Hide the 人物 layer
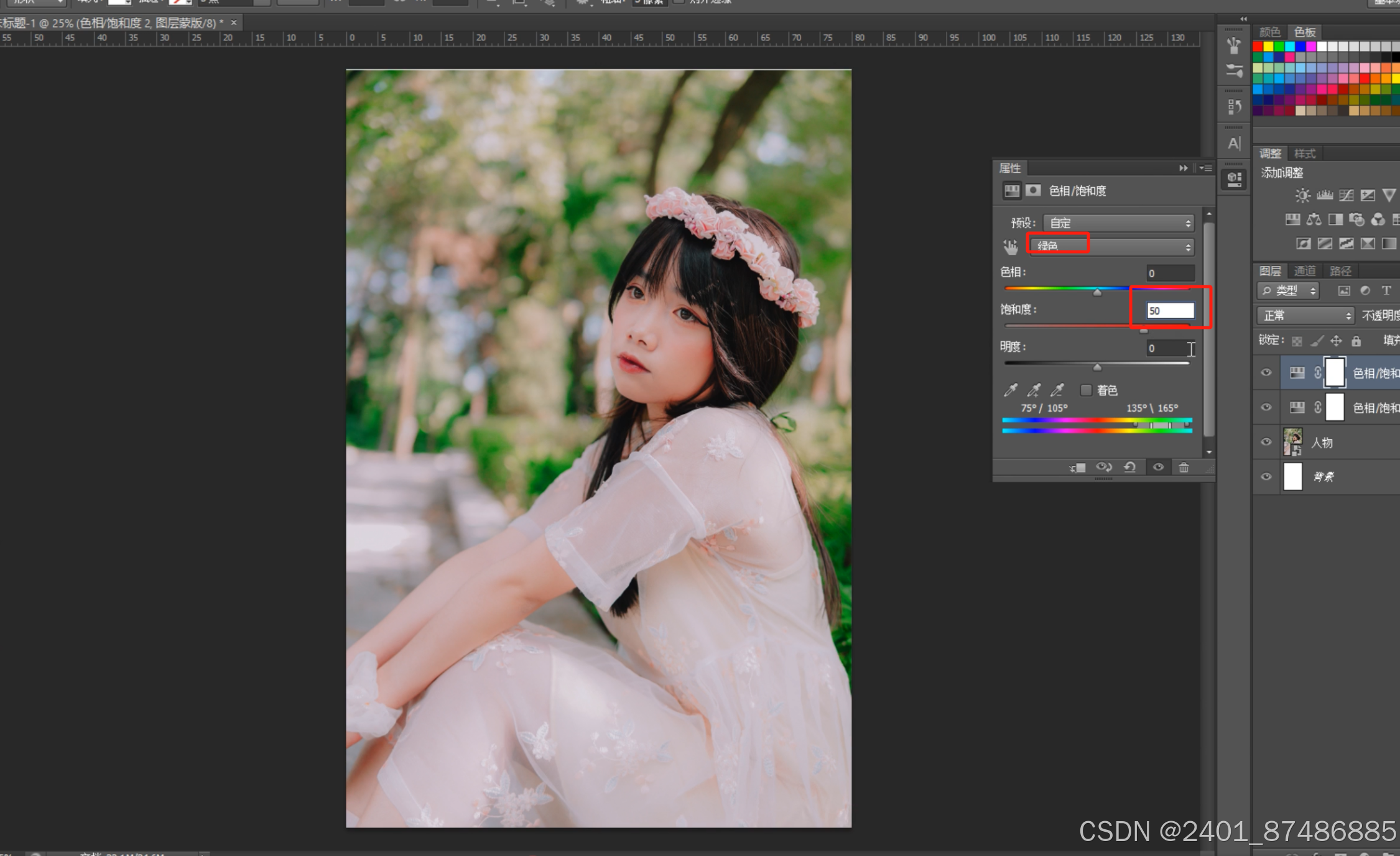This screenshot has height=856, width=1400. pos(1266,442)
